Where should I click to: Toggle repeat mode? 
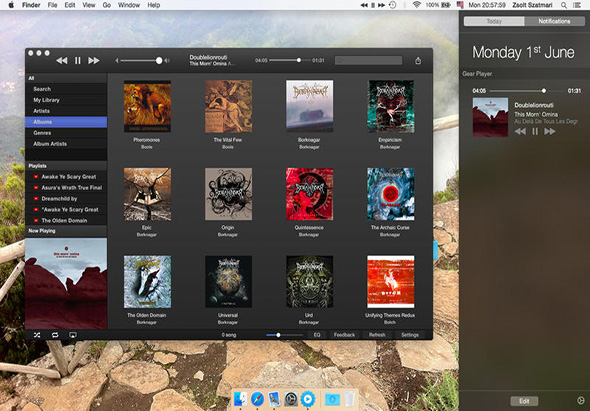[x=55, y=335]
